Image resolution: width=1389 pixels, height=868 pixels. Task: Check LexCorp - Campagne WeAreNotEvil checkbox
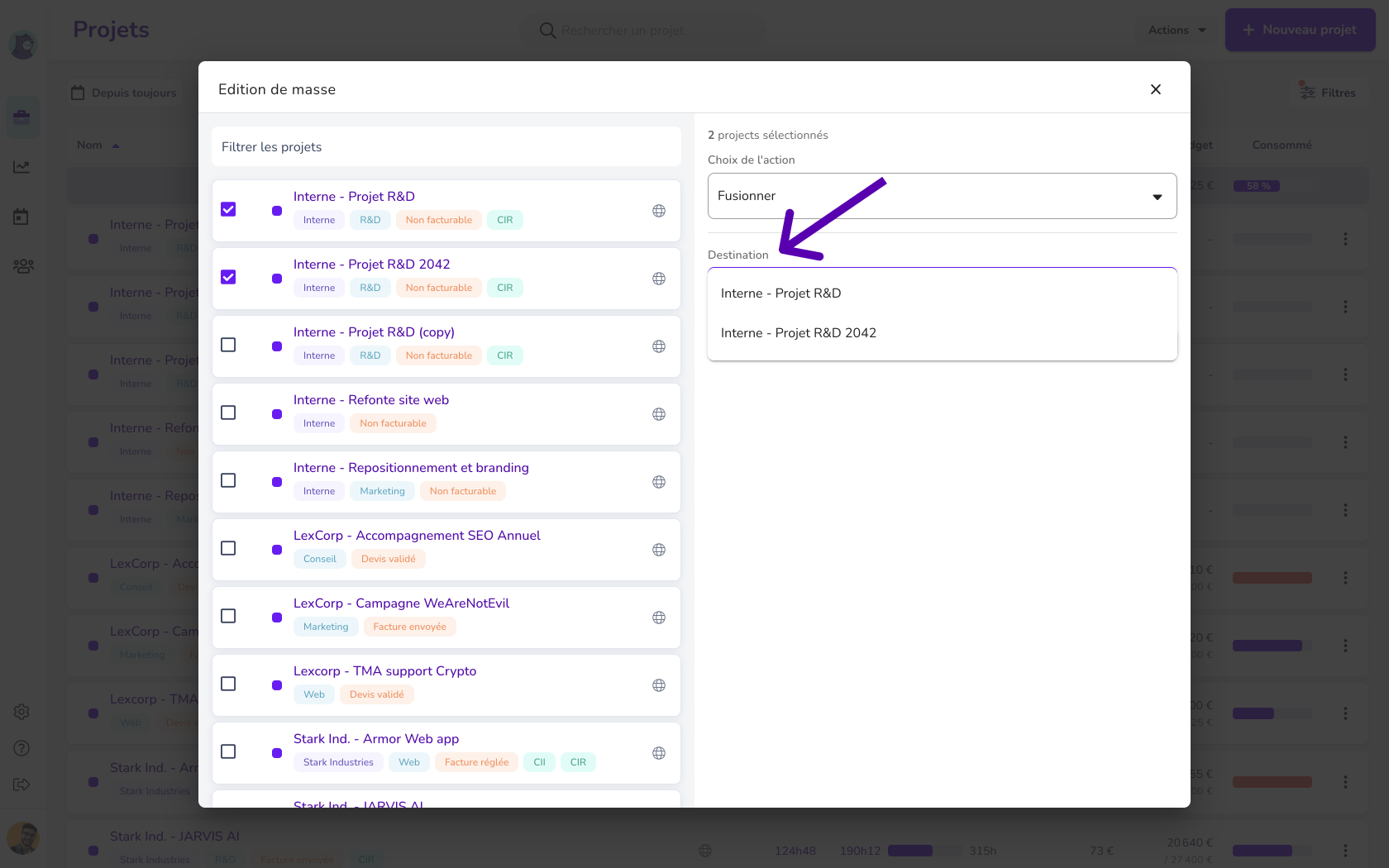[228, 616]
